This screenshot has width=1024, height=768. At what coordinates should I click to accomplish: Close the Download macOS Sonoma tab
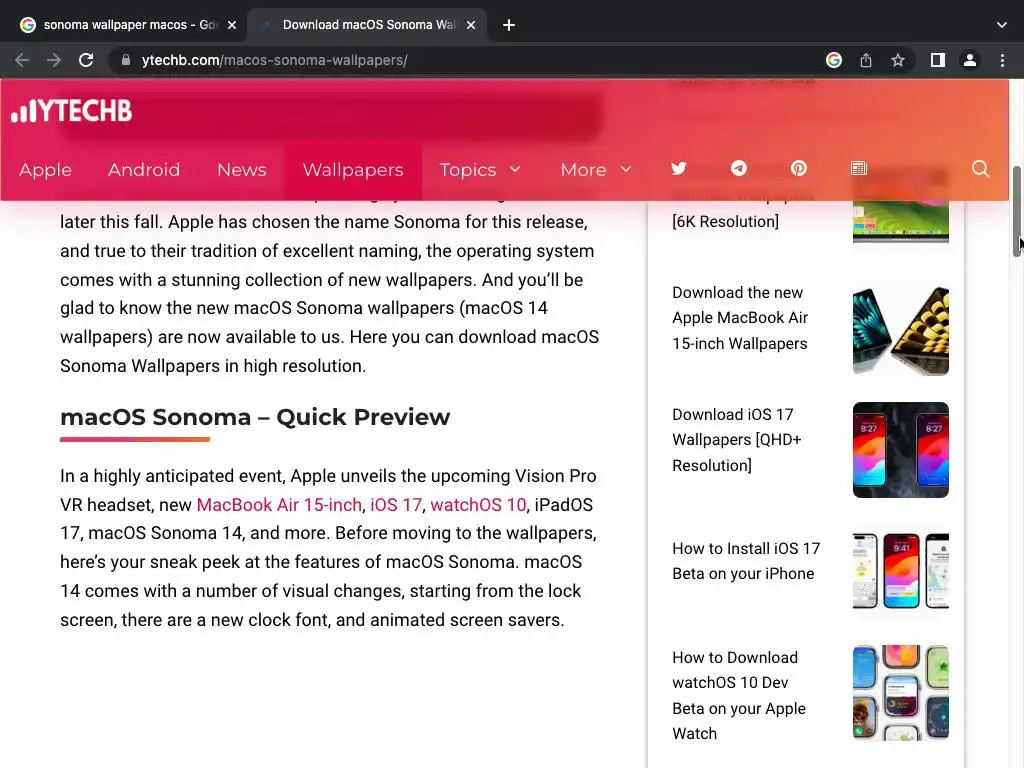(471, 25)
